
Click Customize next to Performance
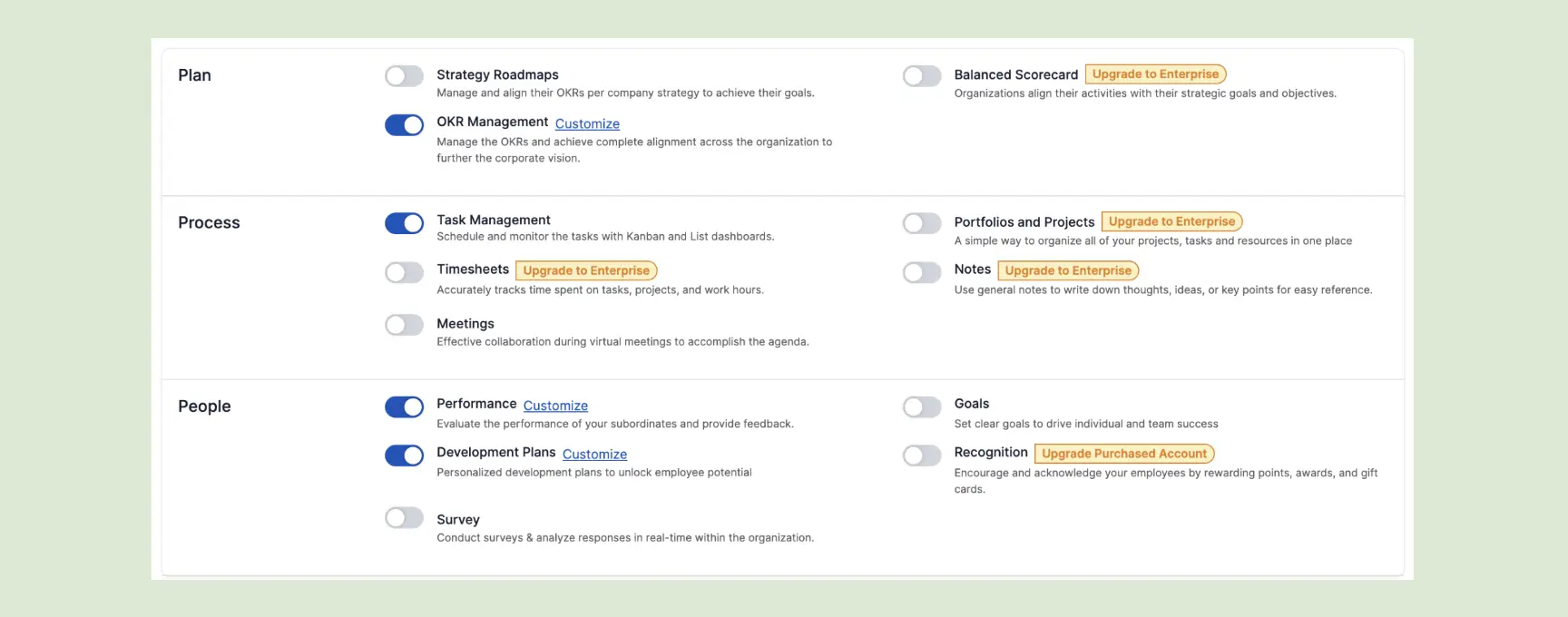pos(555,406)
